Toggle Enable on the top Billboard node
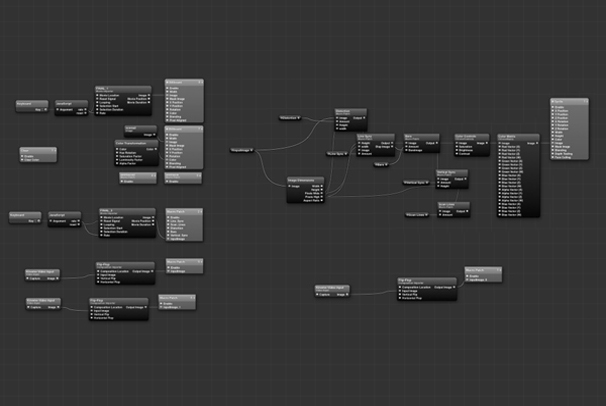Screen dimensions: 606x406 [166, 87]
